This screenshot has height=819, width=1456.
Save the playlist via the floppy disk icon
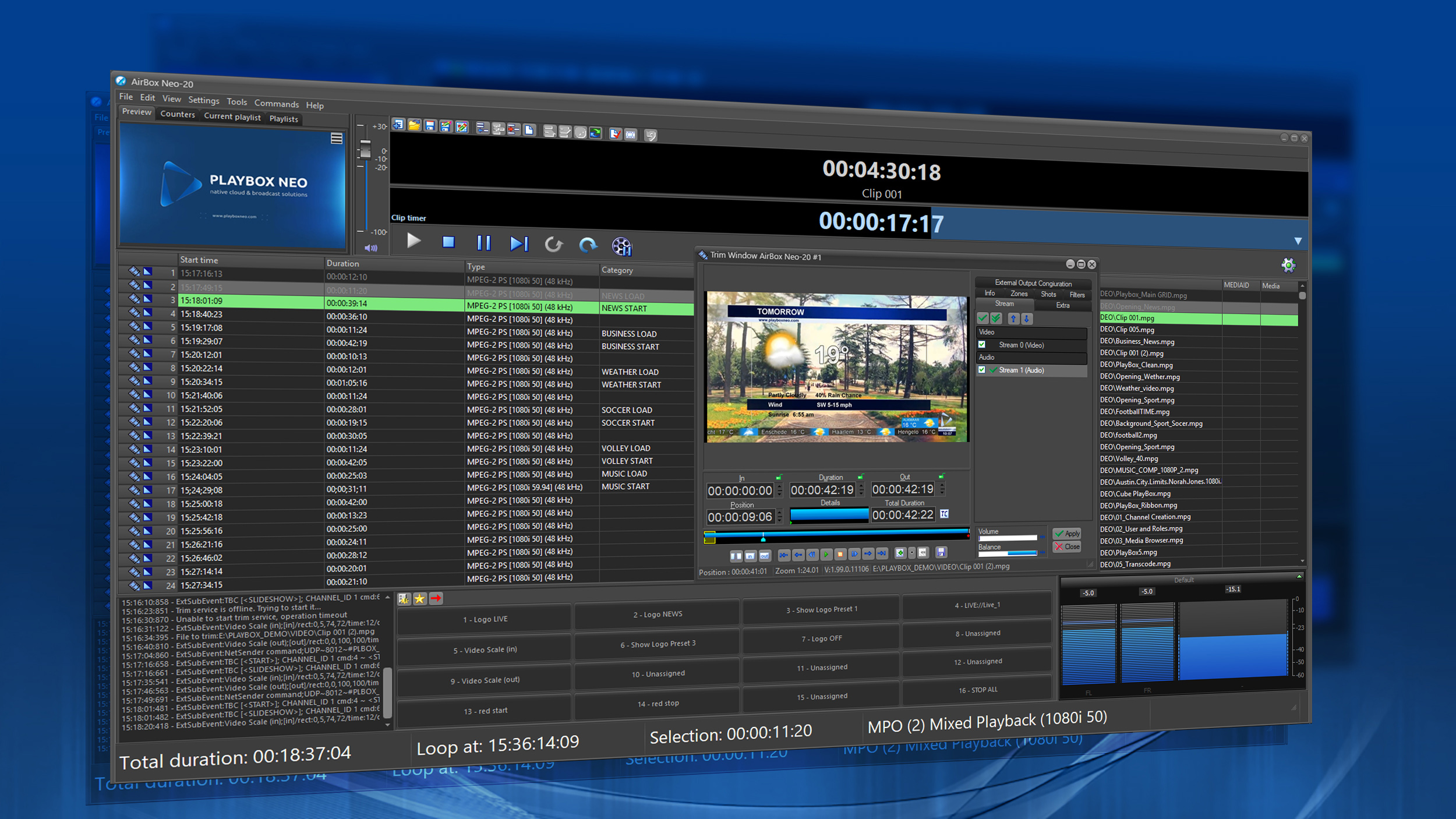point(430,127)
